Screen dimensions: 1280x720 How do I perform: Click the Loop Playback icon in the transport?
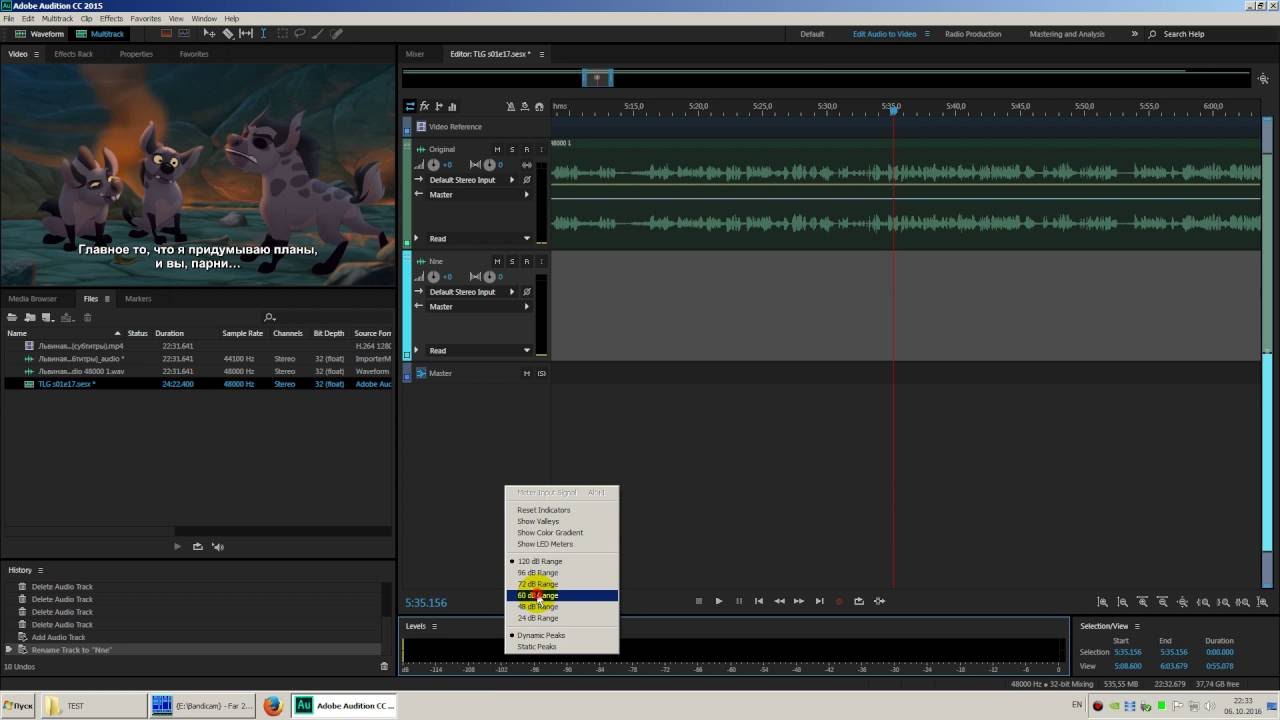(x=858, y=601)
